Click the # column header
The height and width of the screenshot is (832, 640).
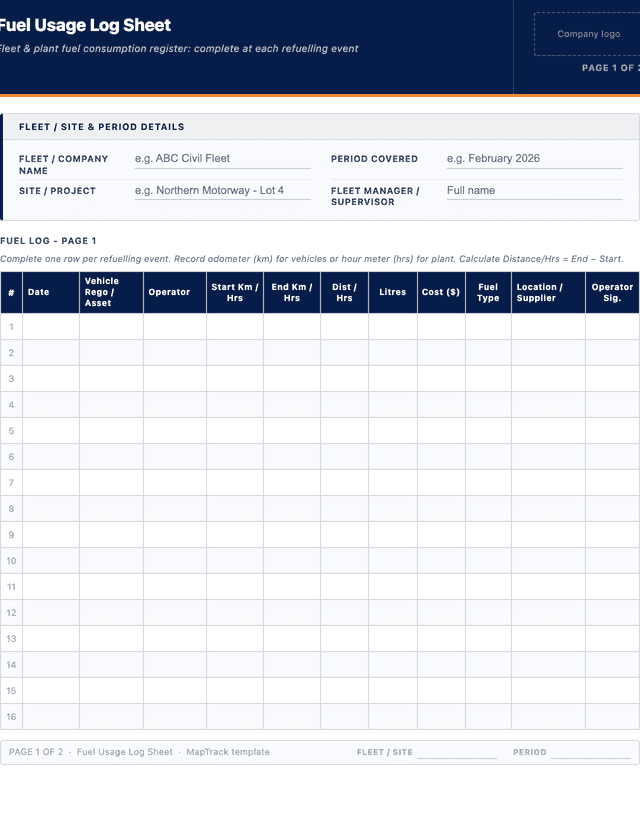(x=11, y=292)
